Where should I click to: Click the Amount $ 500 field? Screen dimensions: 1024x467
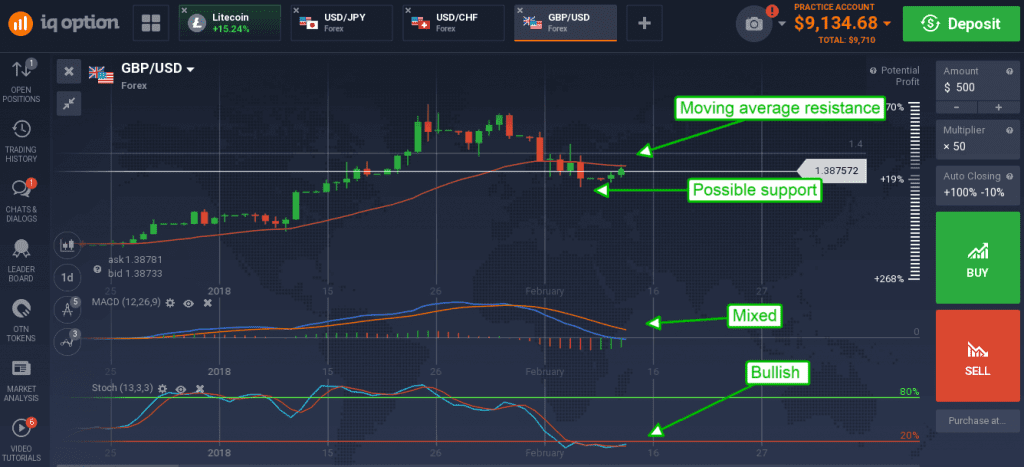click(978, 81)
